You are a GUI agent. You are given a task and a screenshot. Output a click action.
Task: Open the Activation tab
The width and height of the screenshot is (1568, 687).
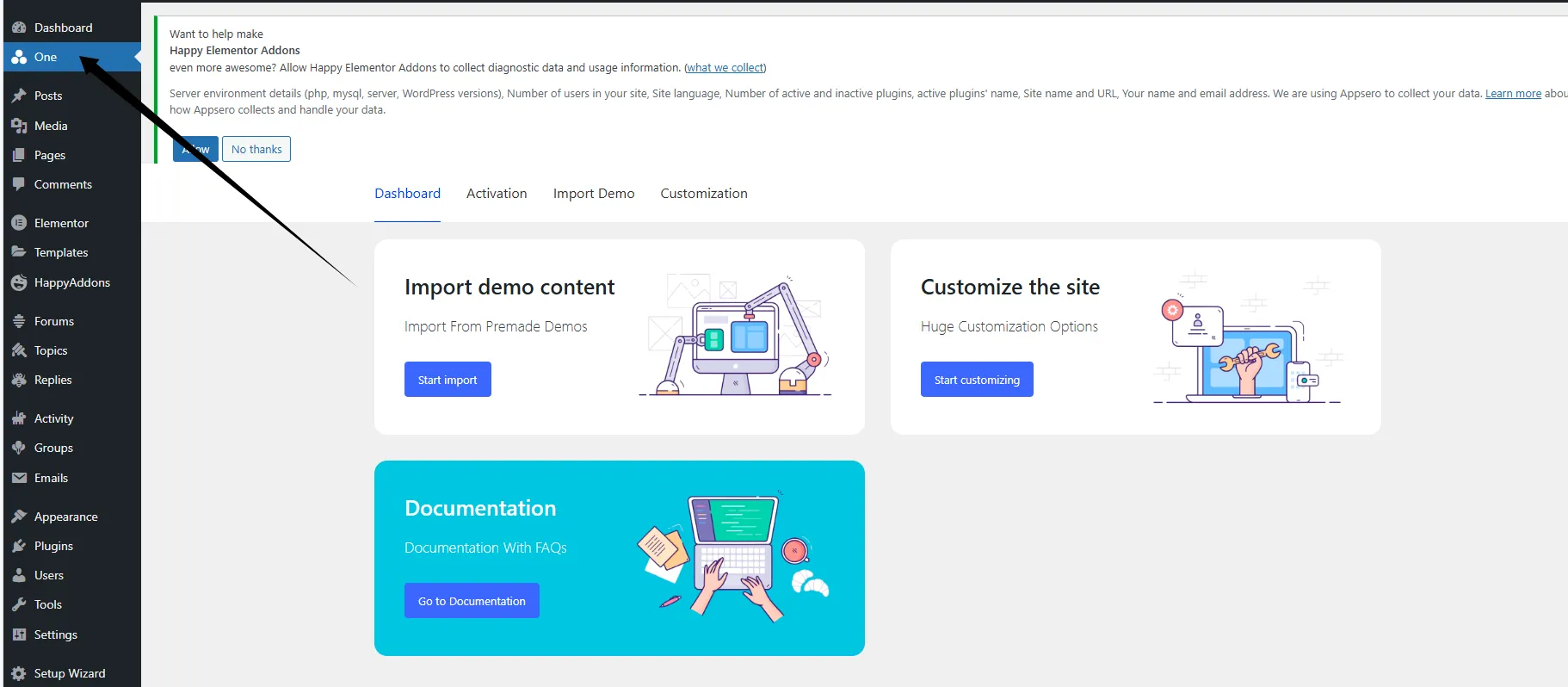(497, 194)
